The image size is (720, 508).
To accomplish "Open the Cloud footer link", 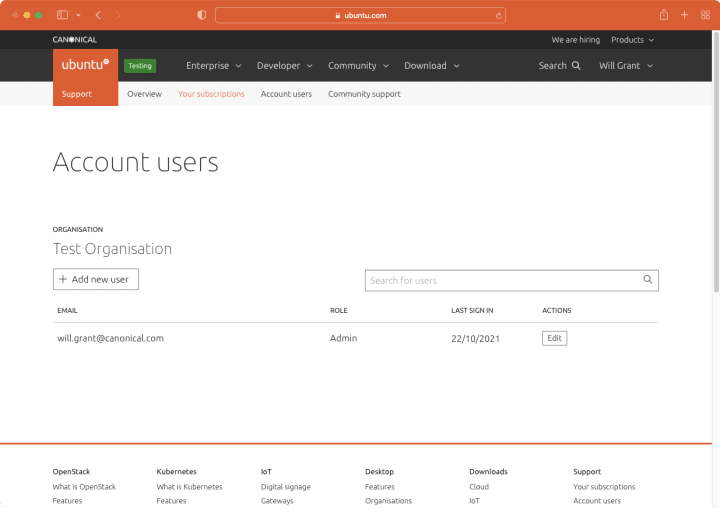I will tap(479, 487).
